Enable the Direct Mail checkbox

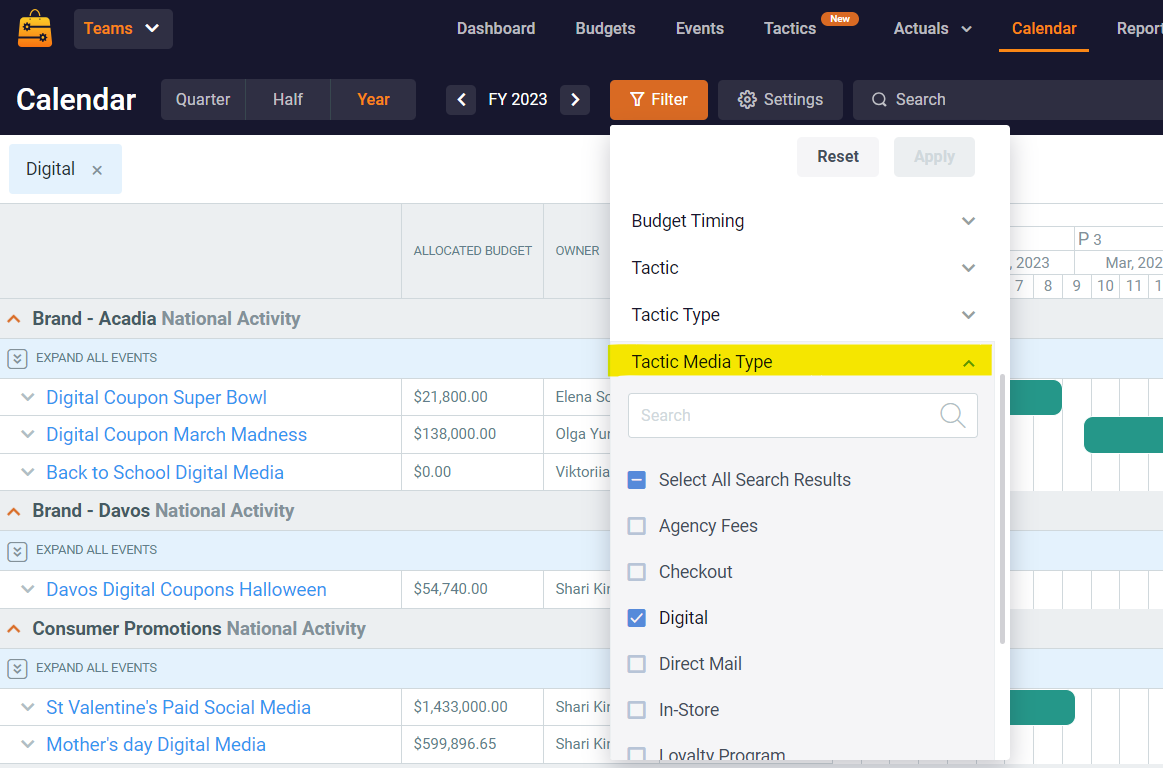pos(637,664)
